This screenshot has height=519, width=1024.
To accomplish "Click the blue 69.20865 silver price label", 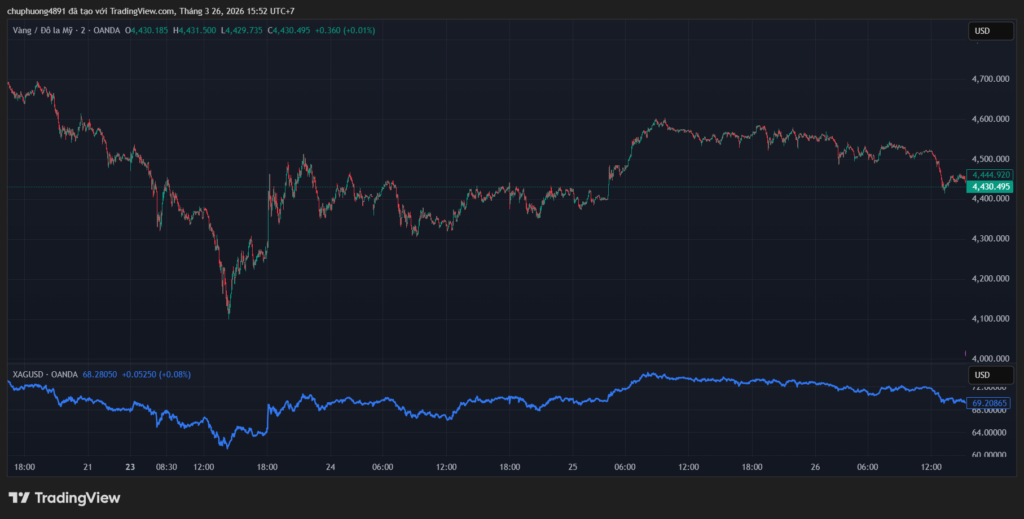I will click(x=991, y=402).
